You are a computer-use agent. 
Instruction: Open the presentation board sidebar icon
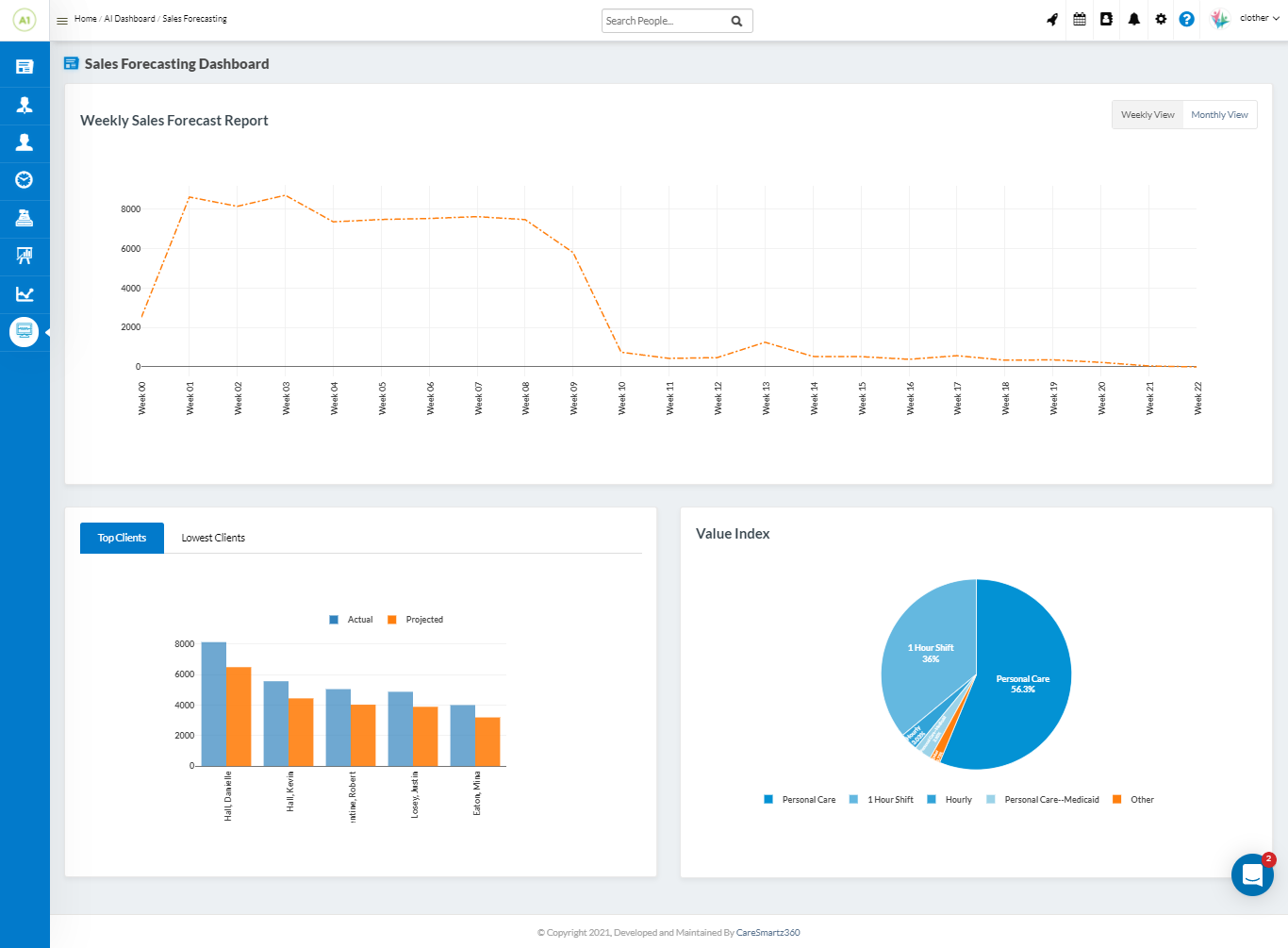(25, 256)
